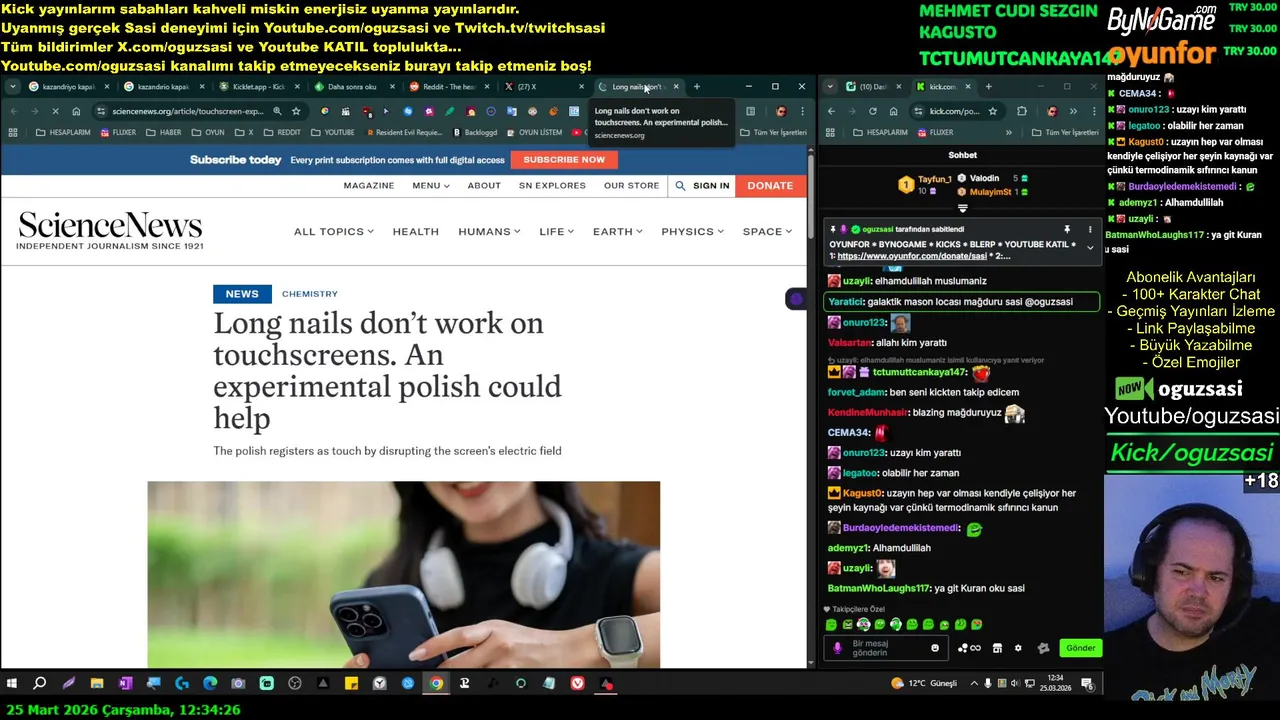1280x720 pixels.
Task: Open the notification center in system tray
Action: (x=1087, y=684)
